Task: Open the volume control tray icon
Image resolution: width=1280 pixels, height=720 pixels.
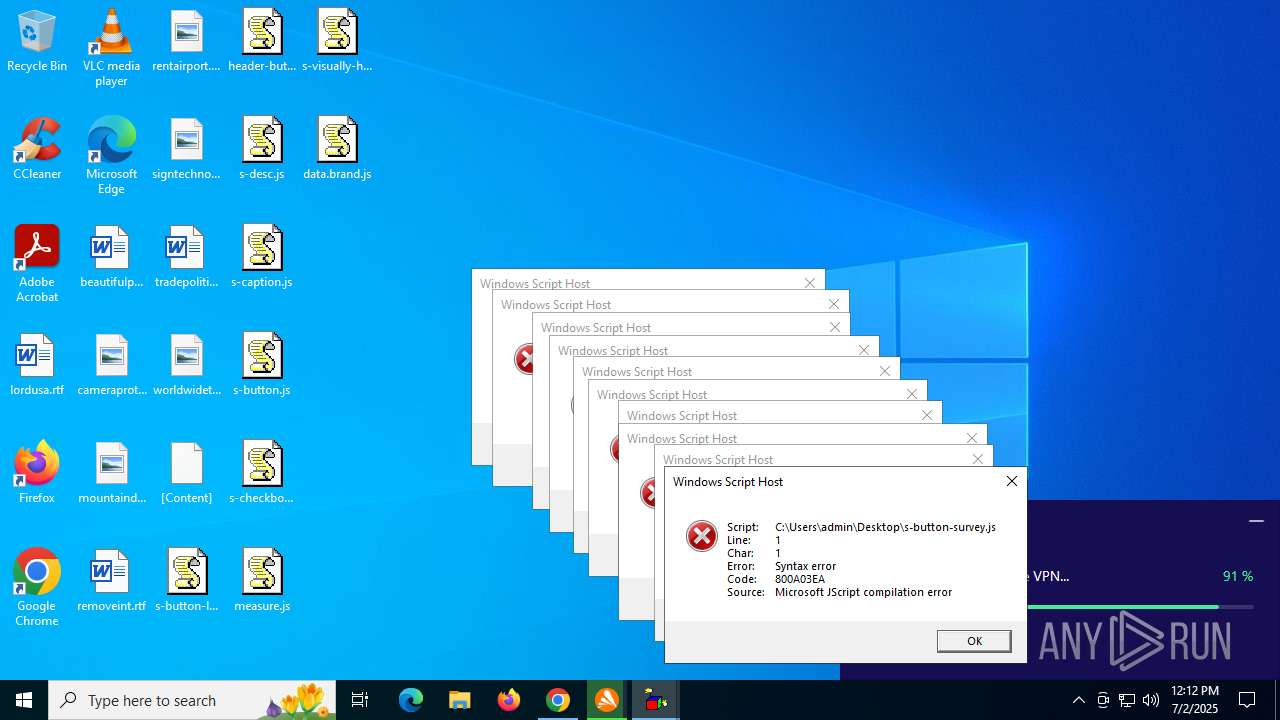Action: click(1151, 700)
